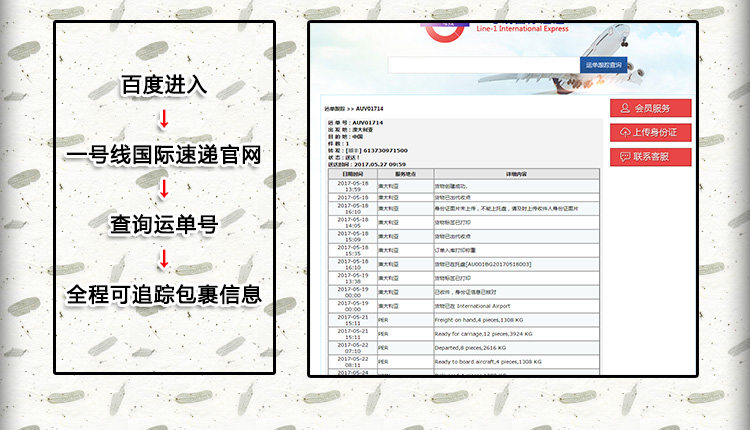Click the cloud upload icon on 上传身份证
Viewport: 750px width, 430px height.
tap(625, 132)
